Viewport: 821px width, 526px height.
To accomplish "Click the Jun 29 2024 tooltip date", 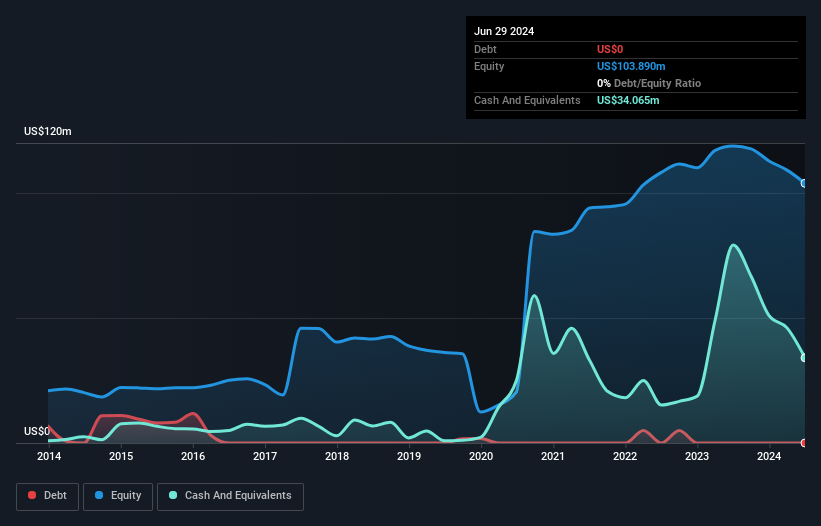I will (504, 31).
